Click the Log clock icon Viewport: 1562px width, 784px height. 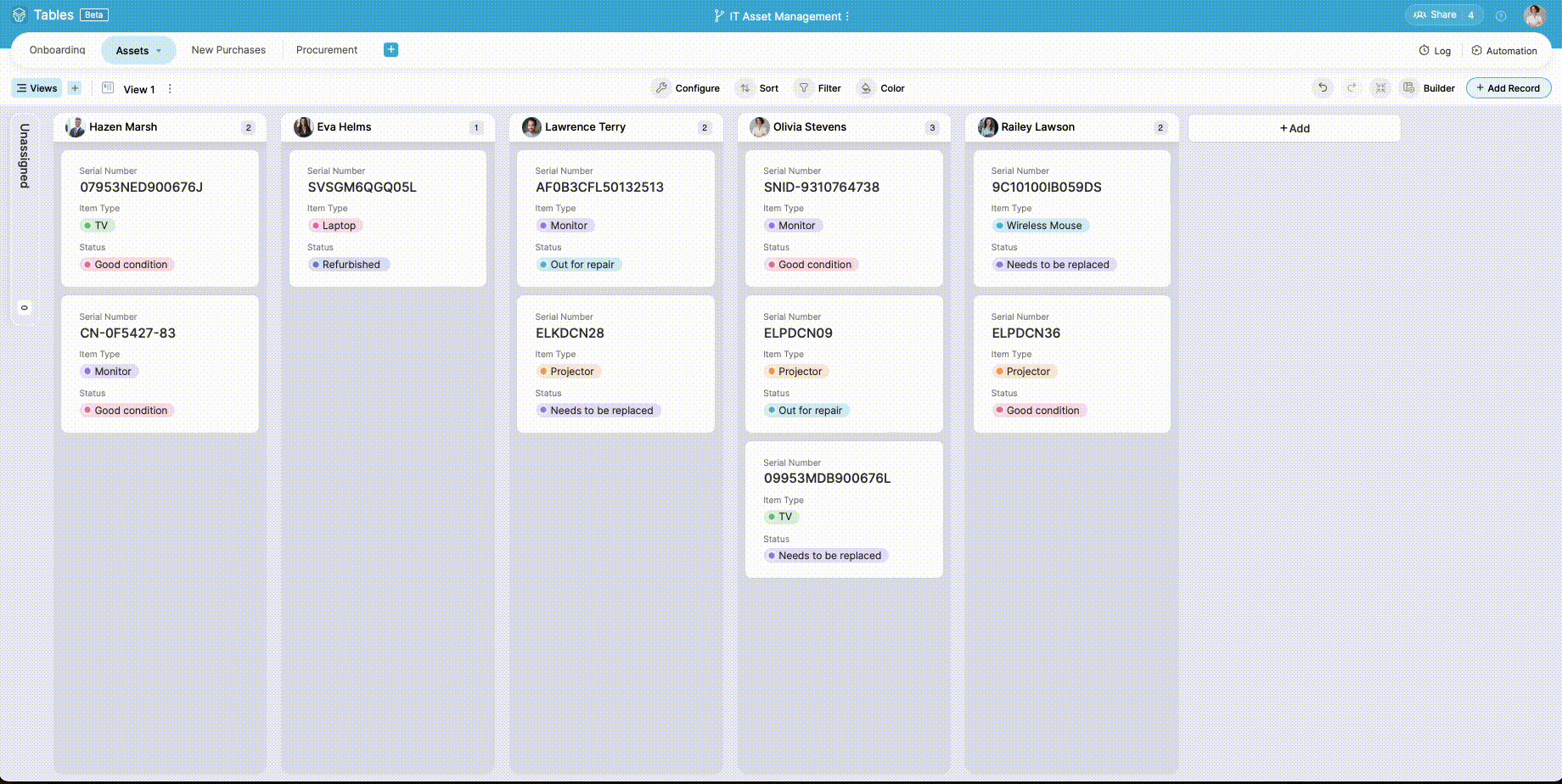pyautogui.click(x=1424, y=50)
